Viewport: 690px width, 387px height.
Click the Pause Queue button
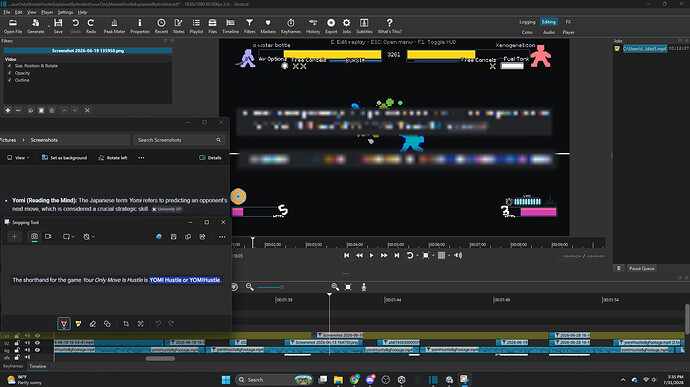point(642,269)
